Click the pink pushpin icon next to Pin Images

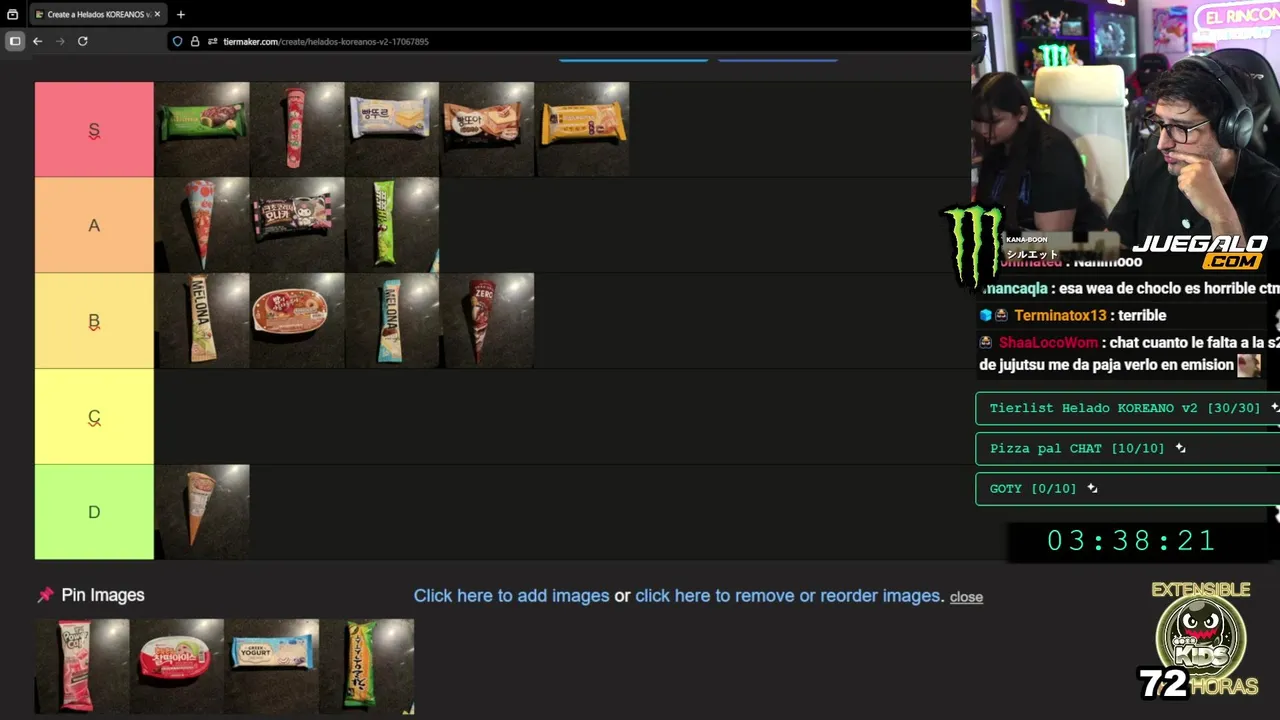45,595
